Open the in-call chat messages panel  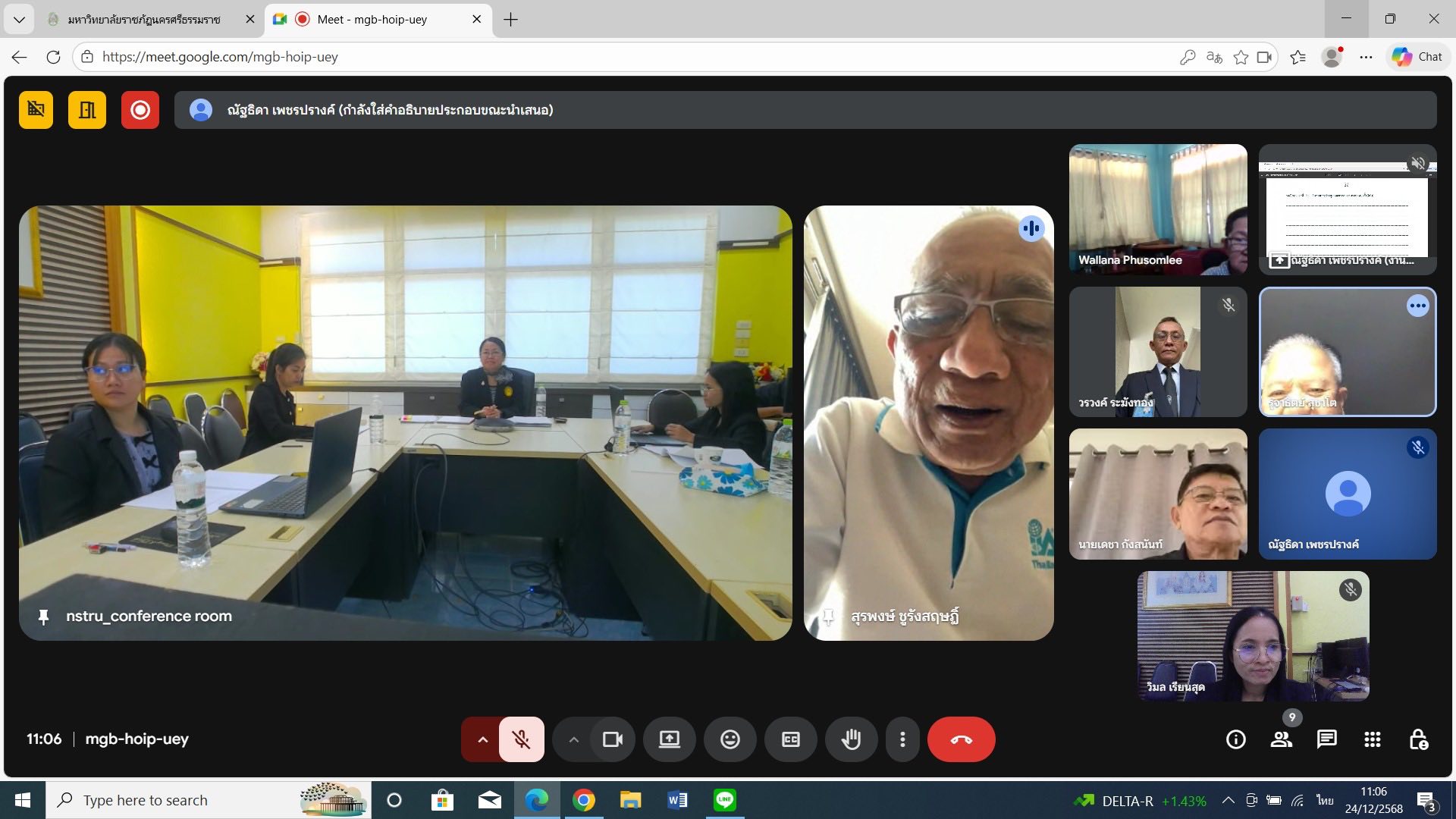pos(1326,739)
